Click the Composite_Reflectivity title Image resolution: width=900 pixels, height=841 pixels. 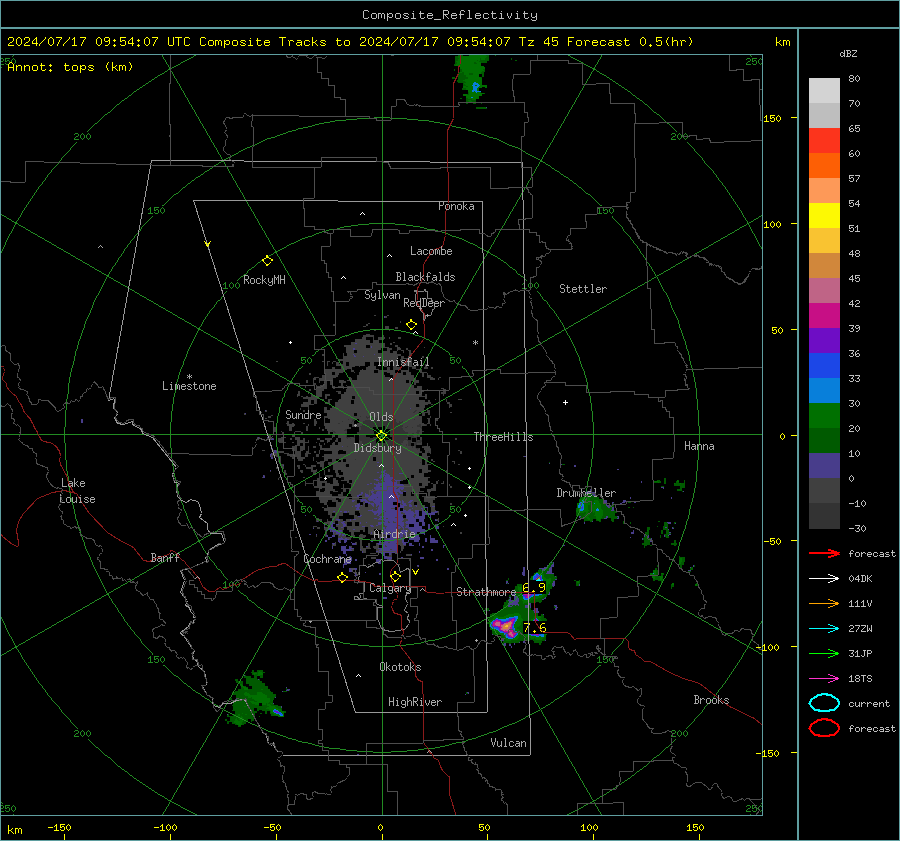(449, 15)
